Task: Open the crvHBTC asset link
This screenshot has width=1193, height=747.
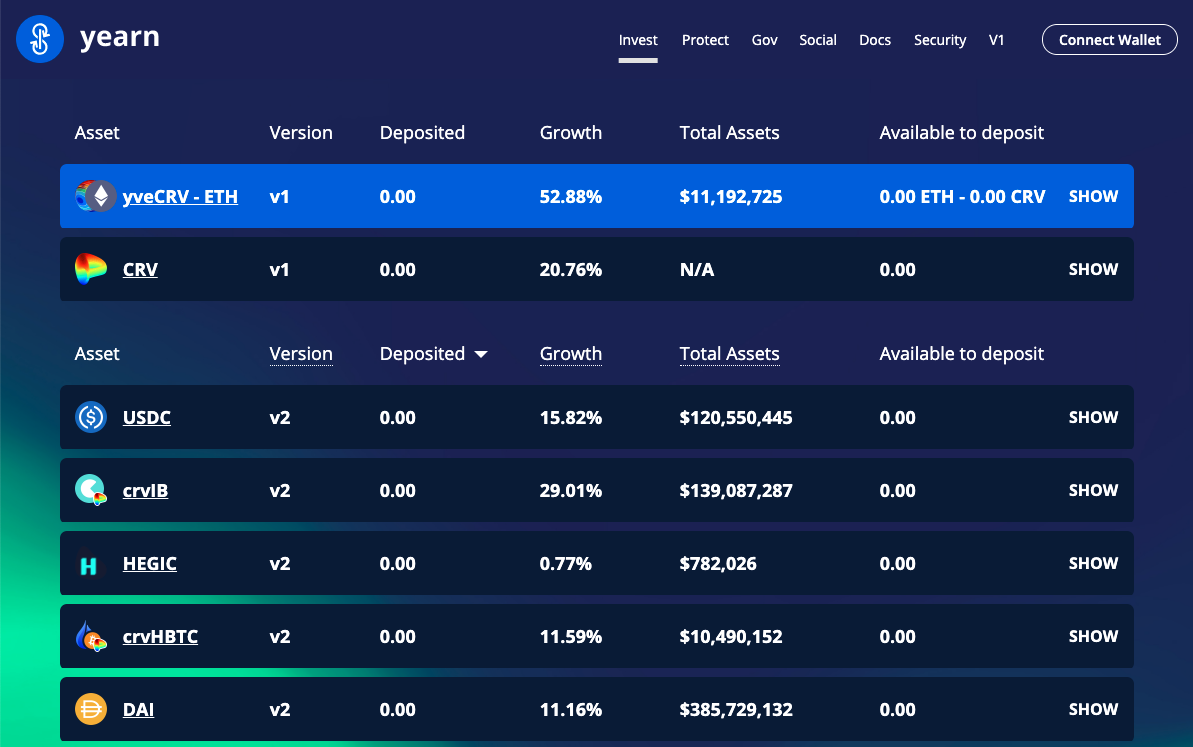Action: pos(160,636)
